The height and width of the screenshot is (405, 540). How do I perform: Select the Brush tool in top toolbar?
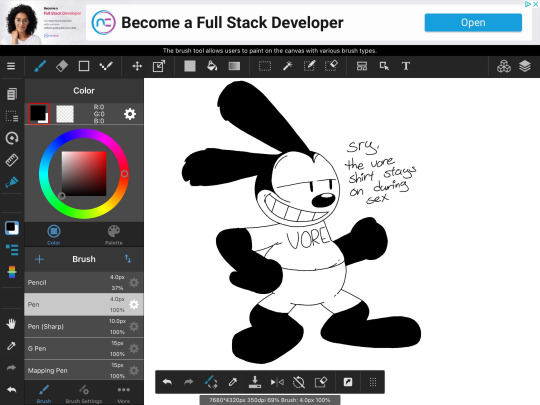40,66
